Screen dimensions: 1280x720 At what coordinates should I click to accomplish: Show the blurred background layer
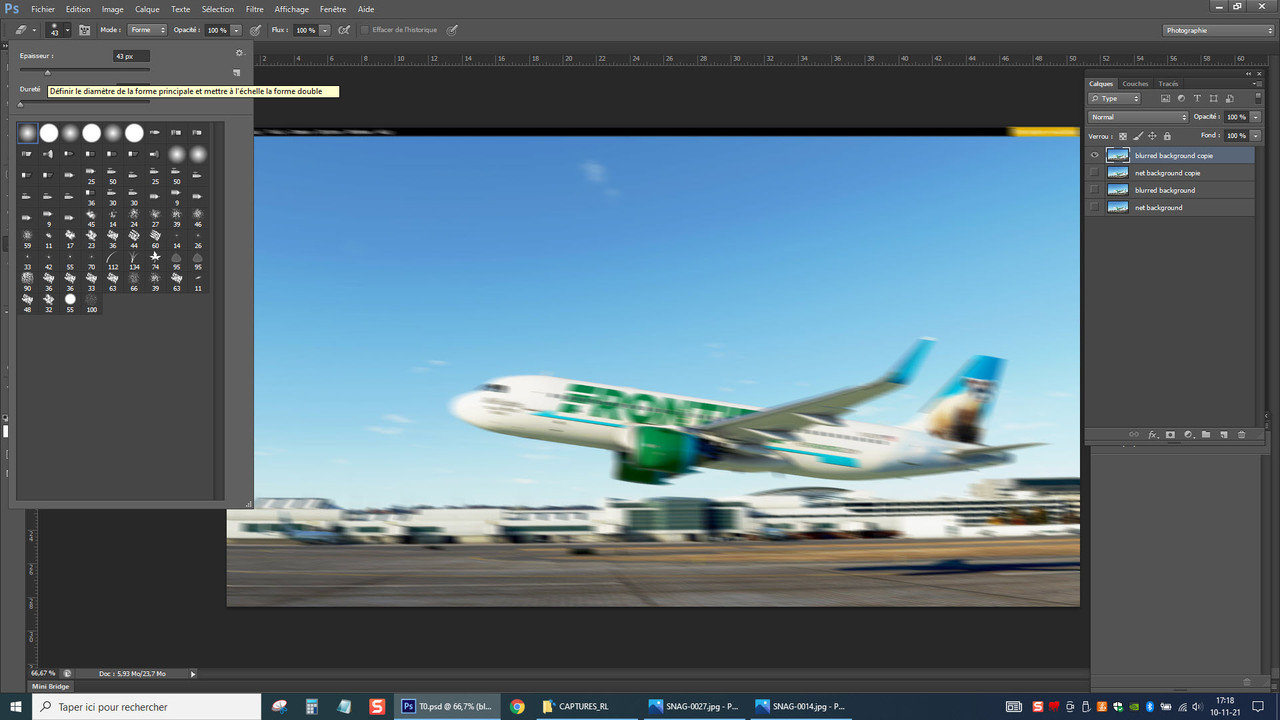[x=1095, y=190]
